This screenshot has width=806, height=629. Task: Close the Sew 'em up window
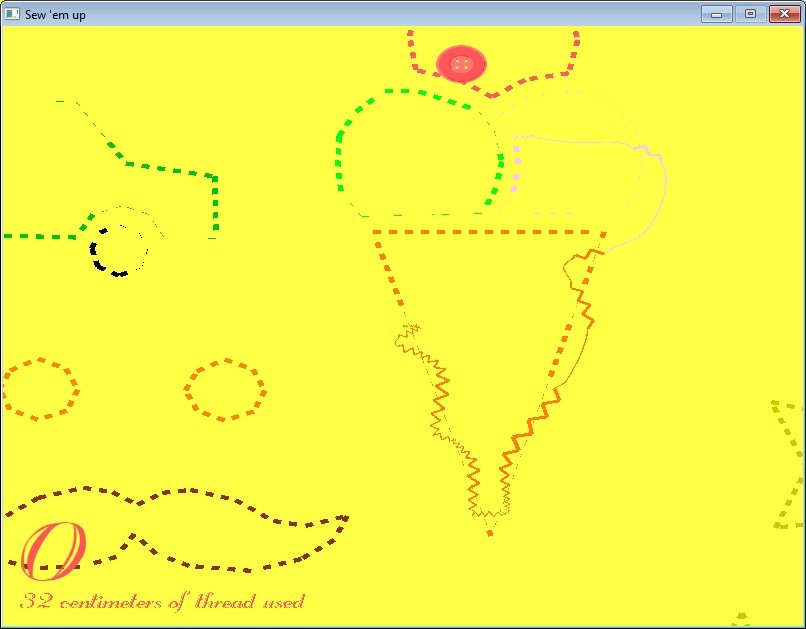click(786, 14)
